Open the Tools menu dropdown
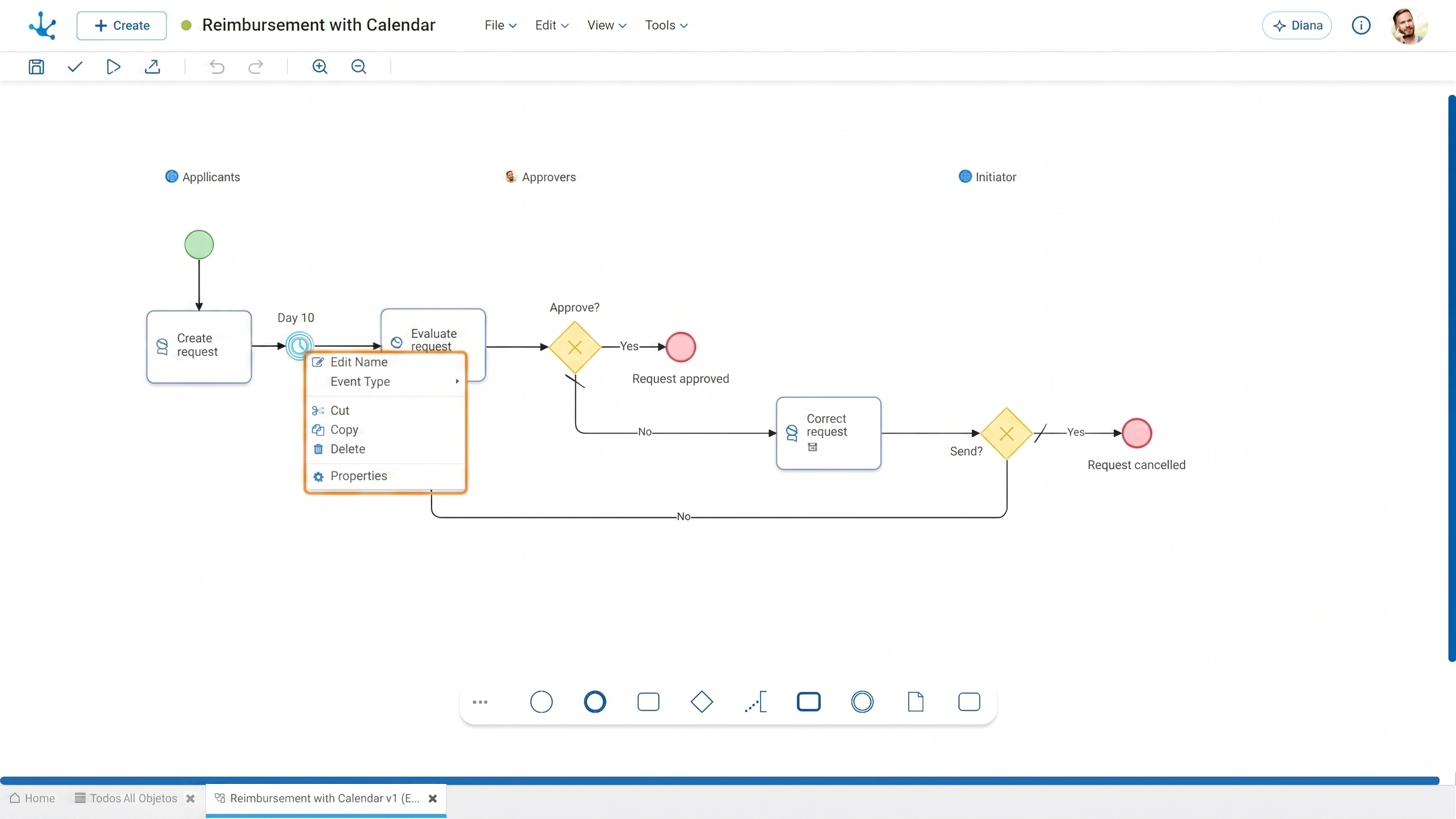The height and width of the screenshot is (819, 1456). [666, 26]
